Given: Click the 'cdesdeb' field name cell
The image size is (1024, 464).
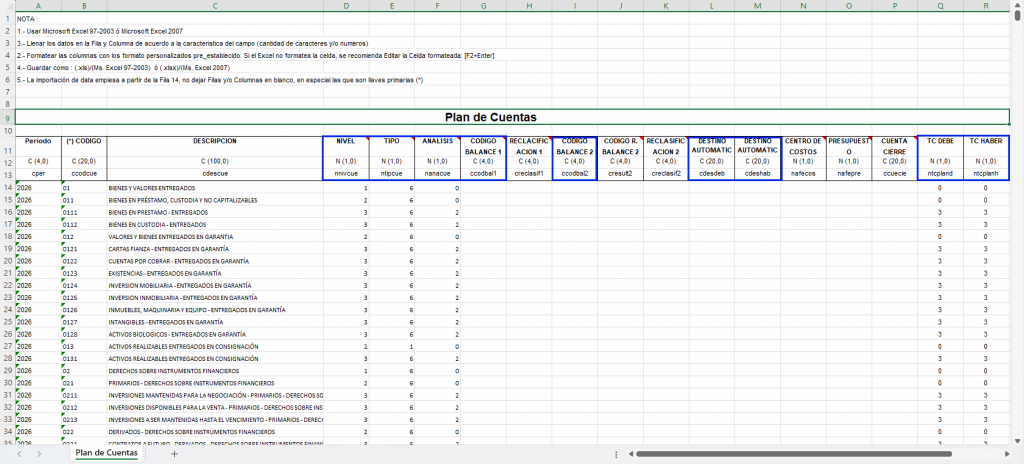Looking at the screenshot, I should click(x=712, y=174).
